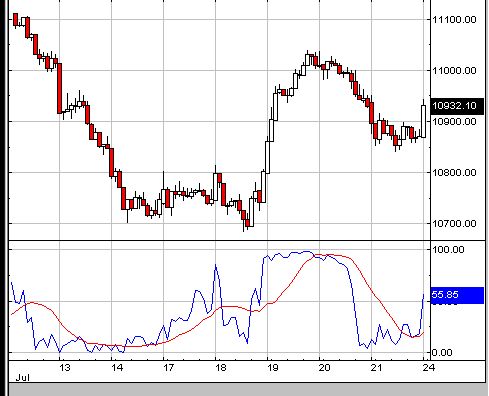Select date 18 on time axis

pos(221,368)
